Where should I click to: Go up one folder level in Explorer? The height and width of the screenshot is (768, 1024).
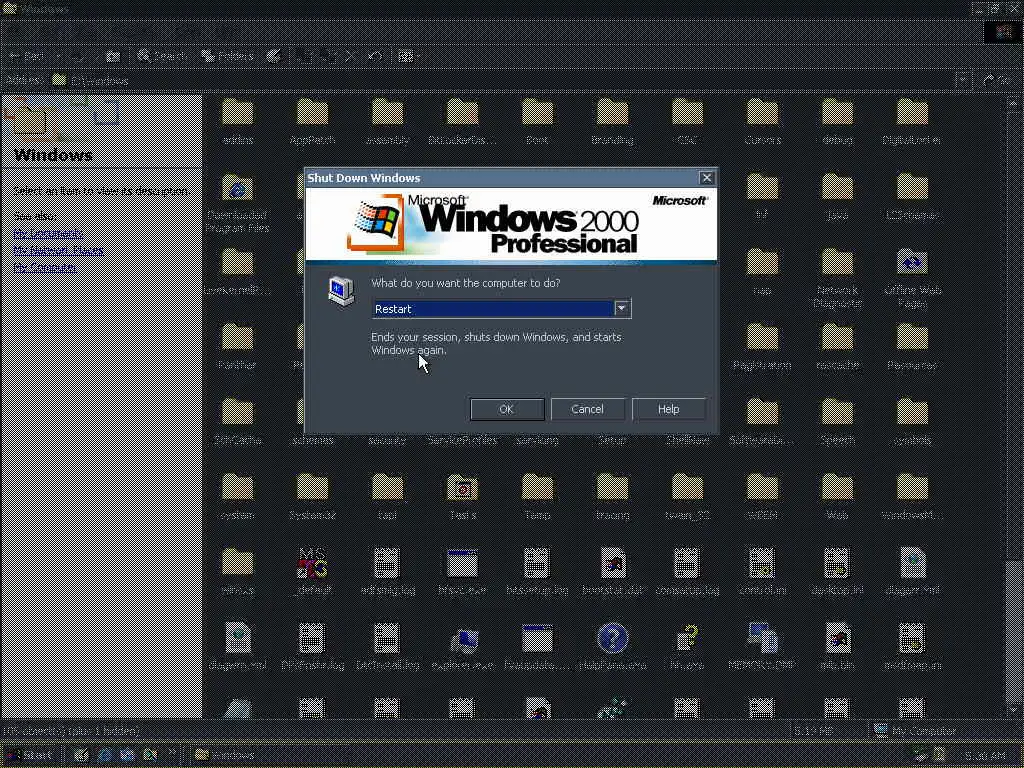pyautogui.click(x=113, y=56)
